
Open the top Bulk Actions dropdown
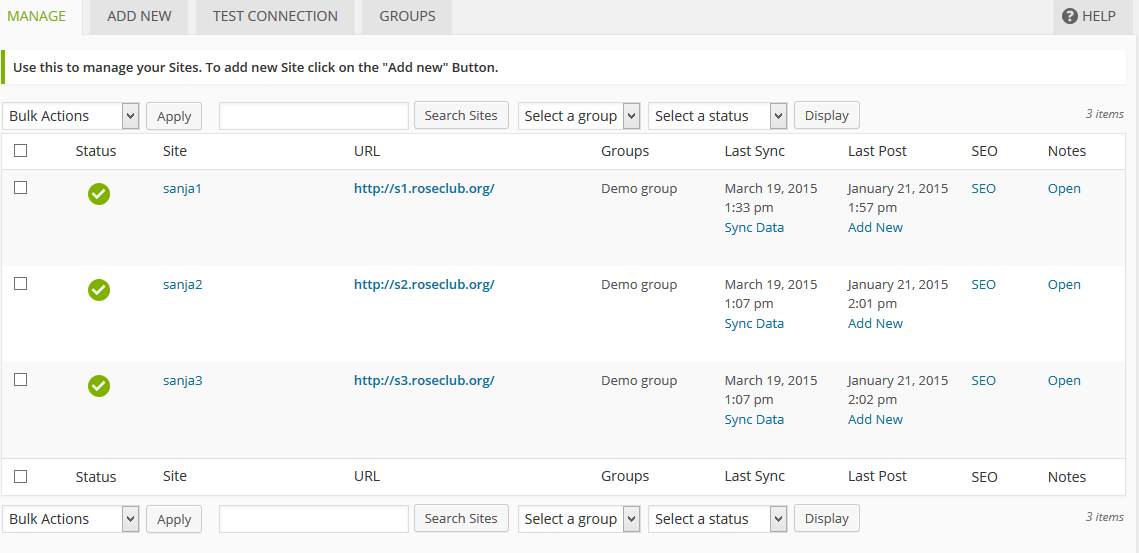(71, 116)
